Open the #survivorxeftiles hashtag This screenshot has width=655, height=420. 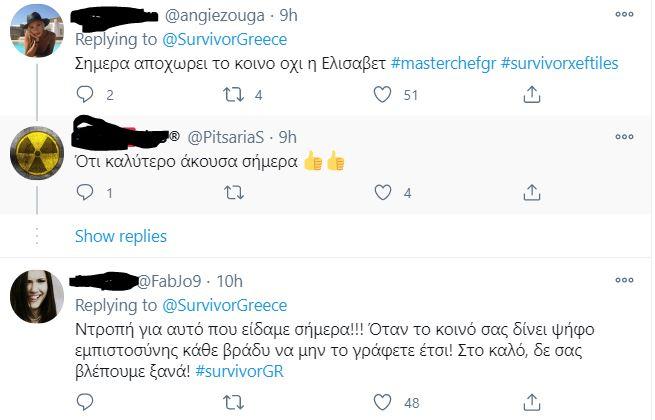559,64
